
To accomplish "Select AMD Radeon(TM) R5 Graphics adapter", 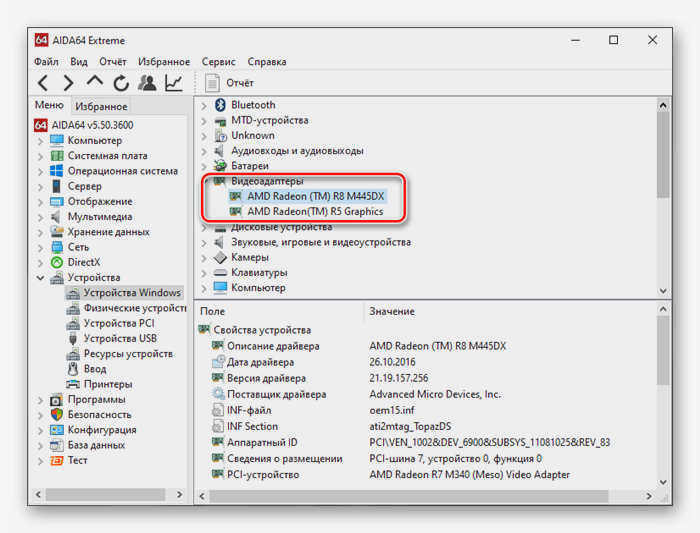I will pos(307,212).
